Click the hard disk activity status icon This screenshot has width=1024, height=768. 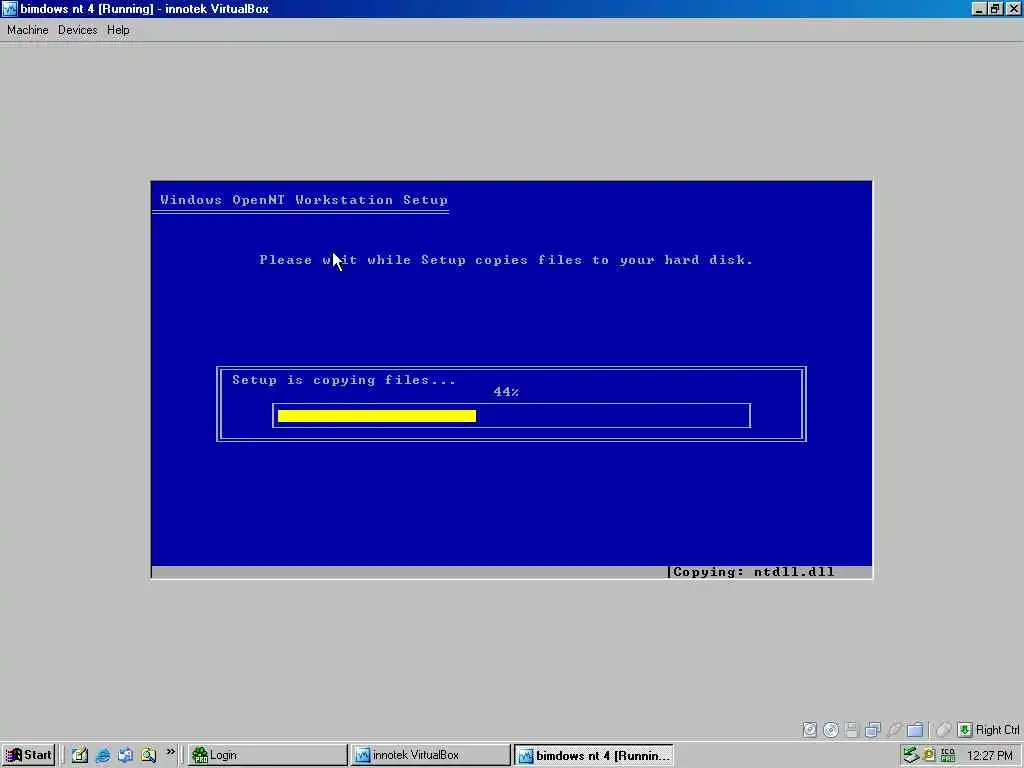point(809,729)
